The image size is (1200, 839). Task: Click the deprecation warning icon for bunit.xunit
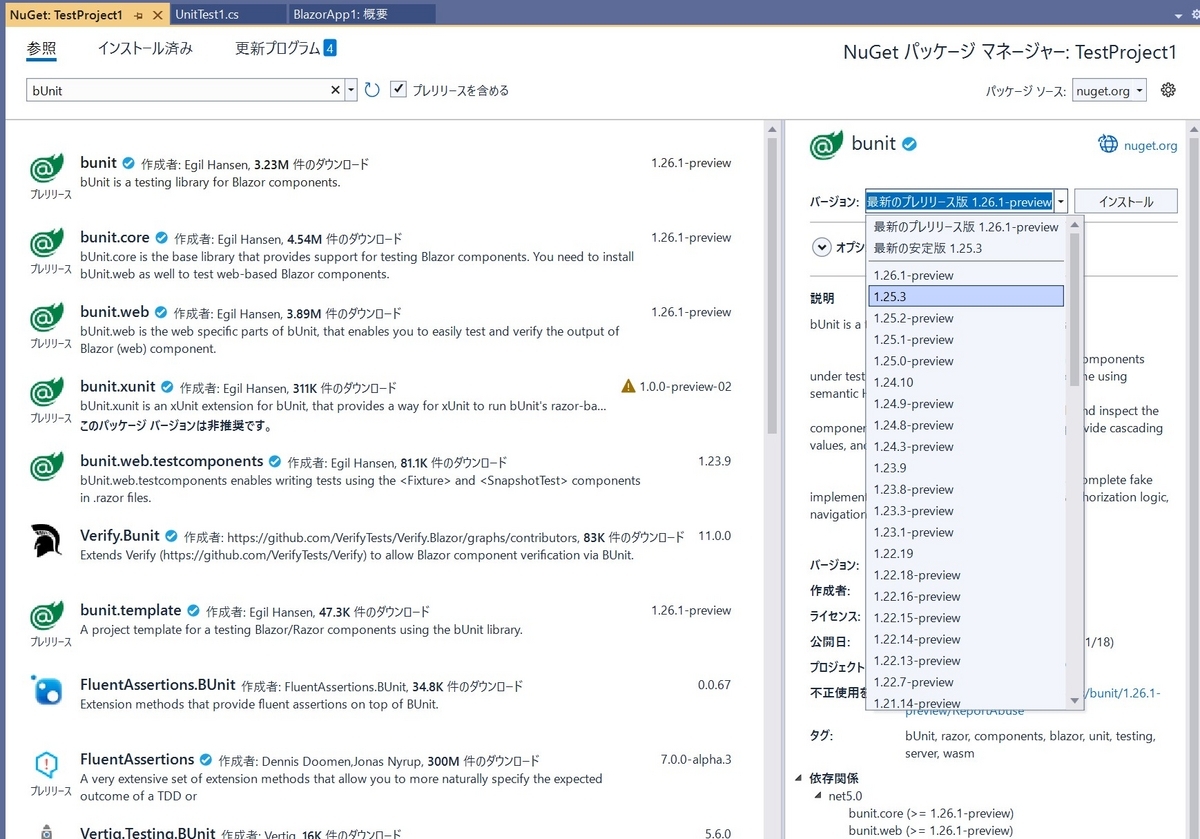pos(628,386)
